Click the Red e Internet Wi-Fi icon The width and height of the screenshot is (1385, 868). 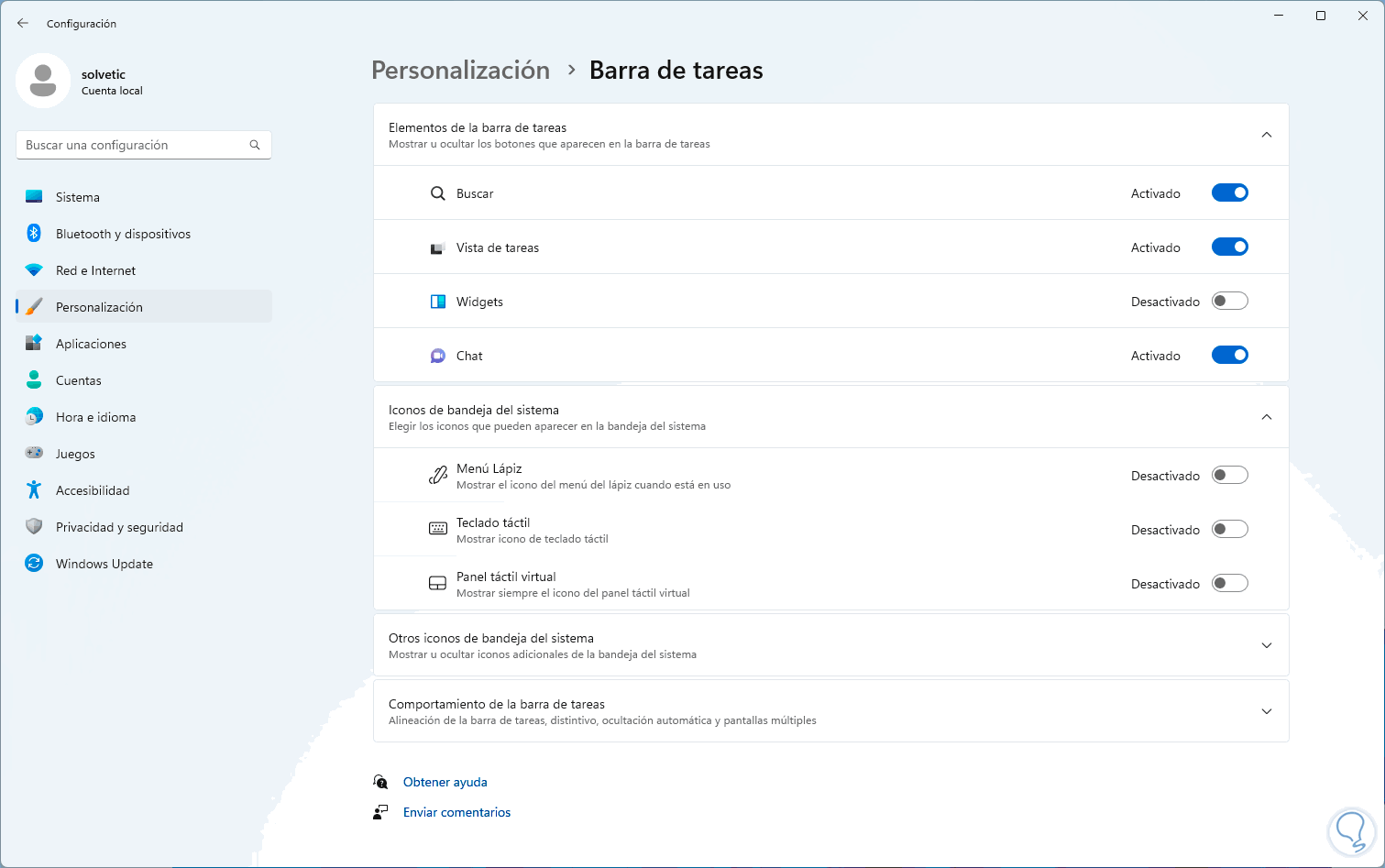point(34,270)
